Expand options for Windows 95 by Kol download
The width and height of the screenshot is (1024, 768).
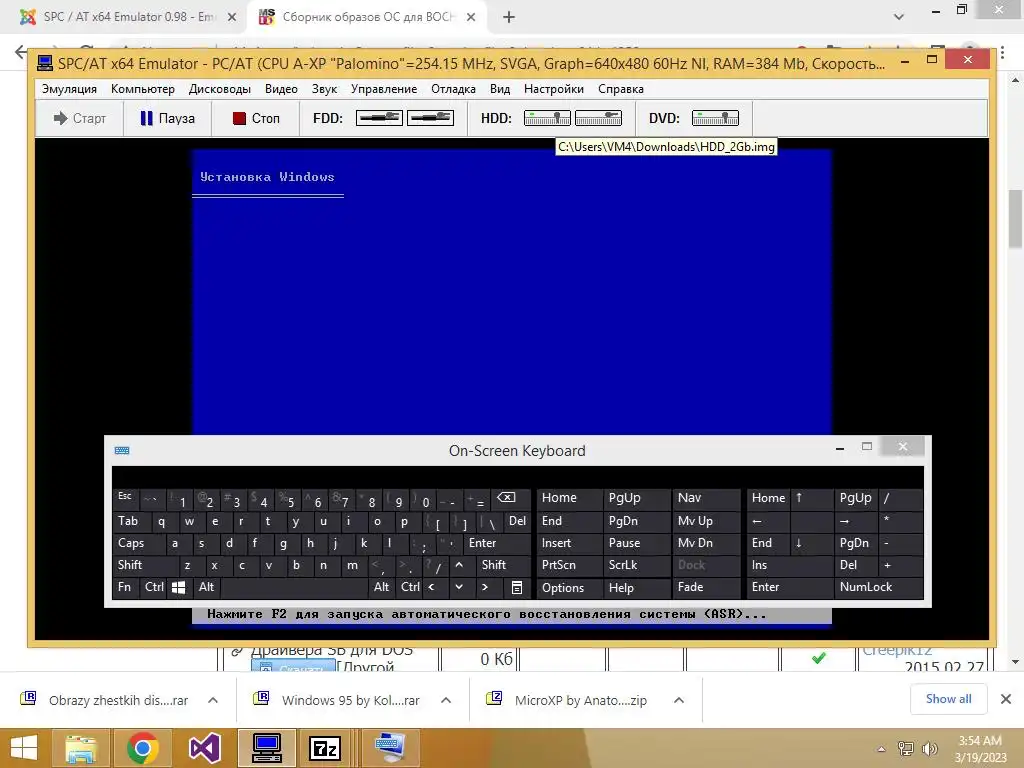pos(446,700)
